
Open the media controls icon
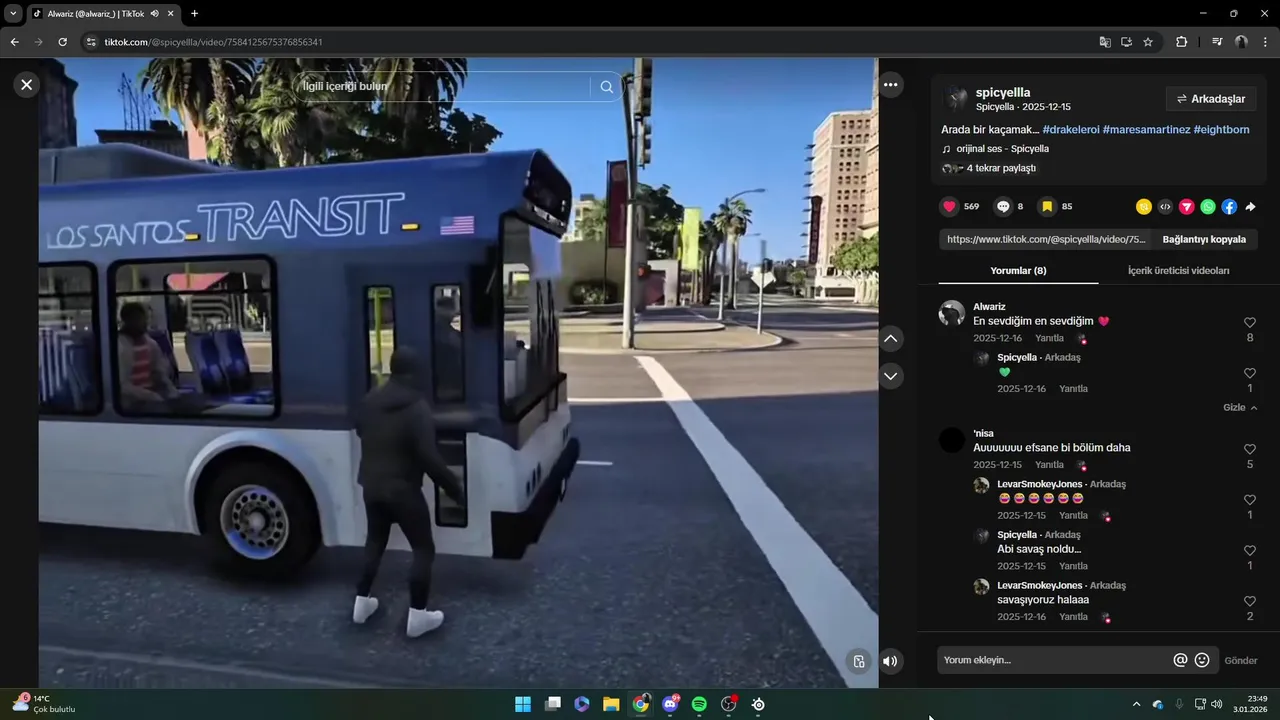pos(1217,42)
